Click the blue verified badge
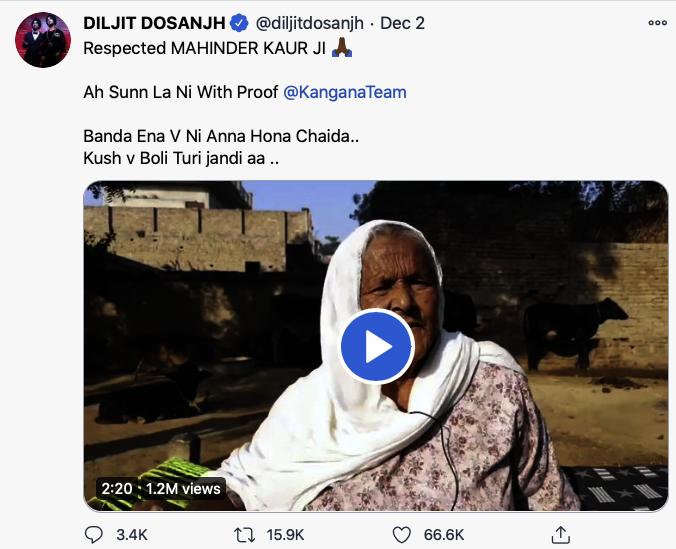The image size is (676, 549). tap(240, 22)
